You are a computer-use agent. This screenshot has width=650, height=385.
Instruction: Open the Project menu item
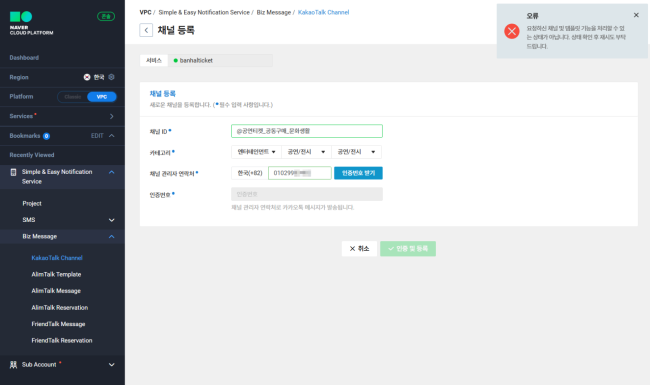[32, 203]
